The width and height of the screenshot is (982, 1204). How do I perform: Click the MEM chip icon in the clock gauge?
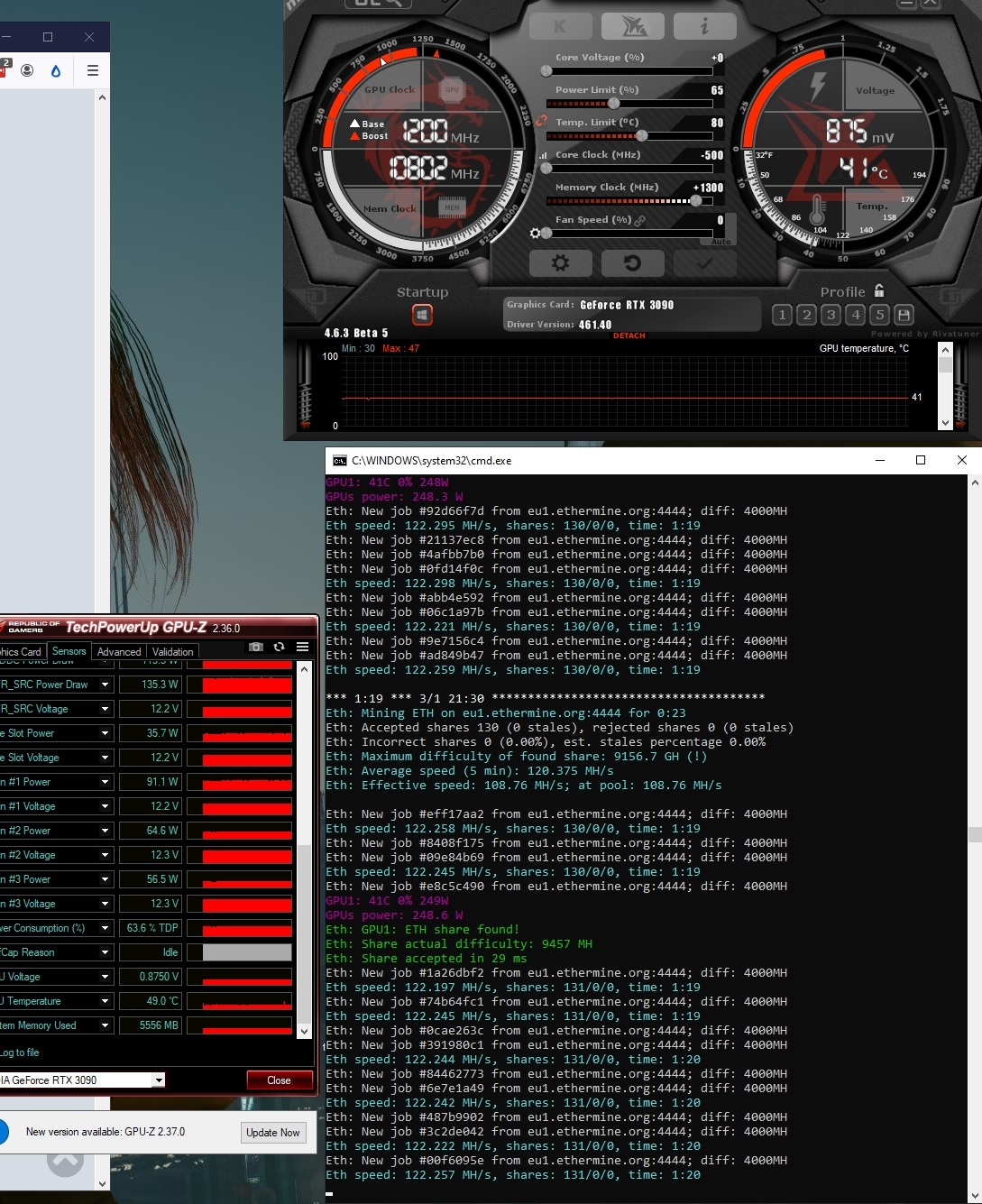[x=452, y=207]
